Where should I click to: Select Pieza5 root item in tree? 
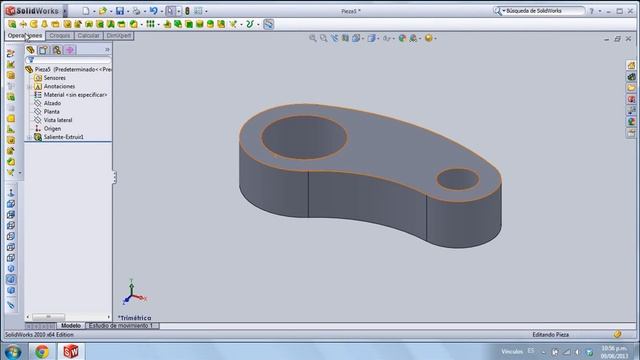pos(68,69)
